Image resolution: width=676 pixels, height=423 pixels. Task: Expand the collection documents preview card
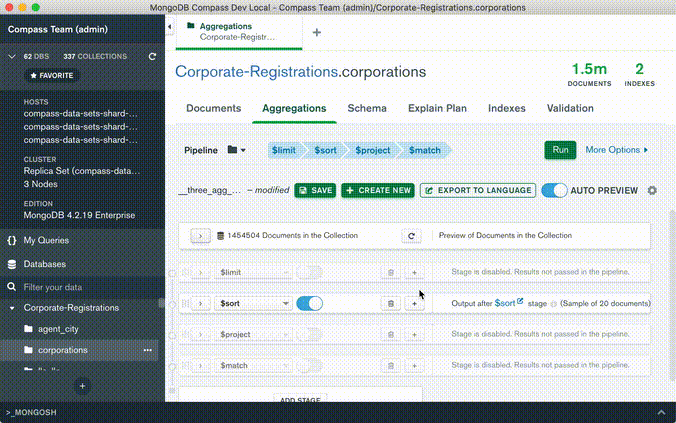click(200, 236)
